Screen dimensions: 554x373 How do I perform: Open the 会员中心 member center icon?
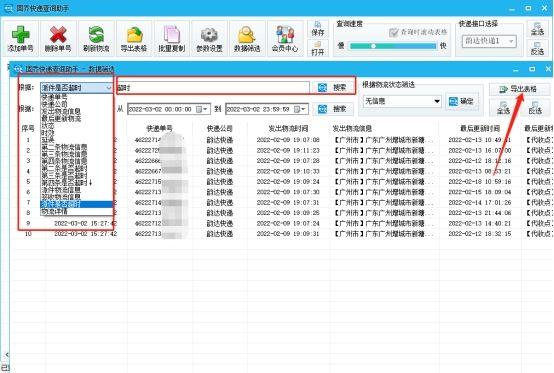tap(285, 38)
